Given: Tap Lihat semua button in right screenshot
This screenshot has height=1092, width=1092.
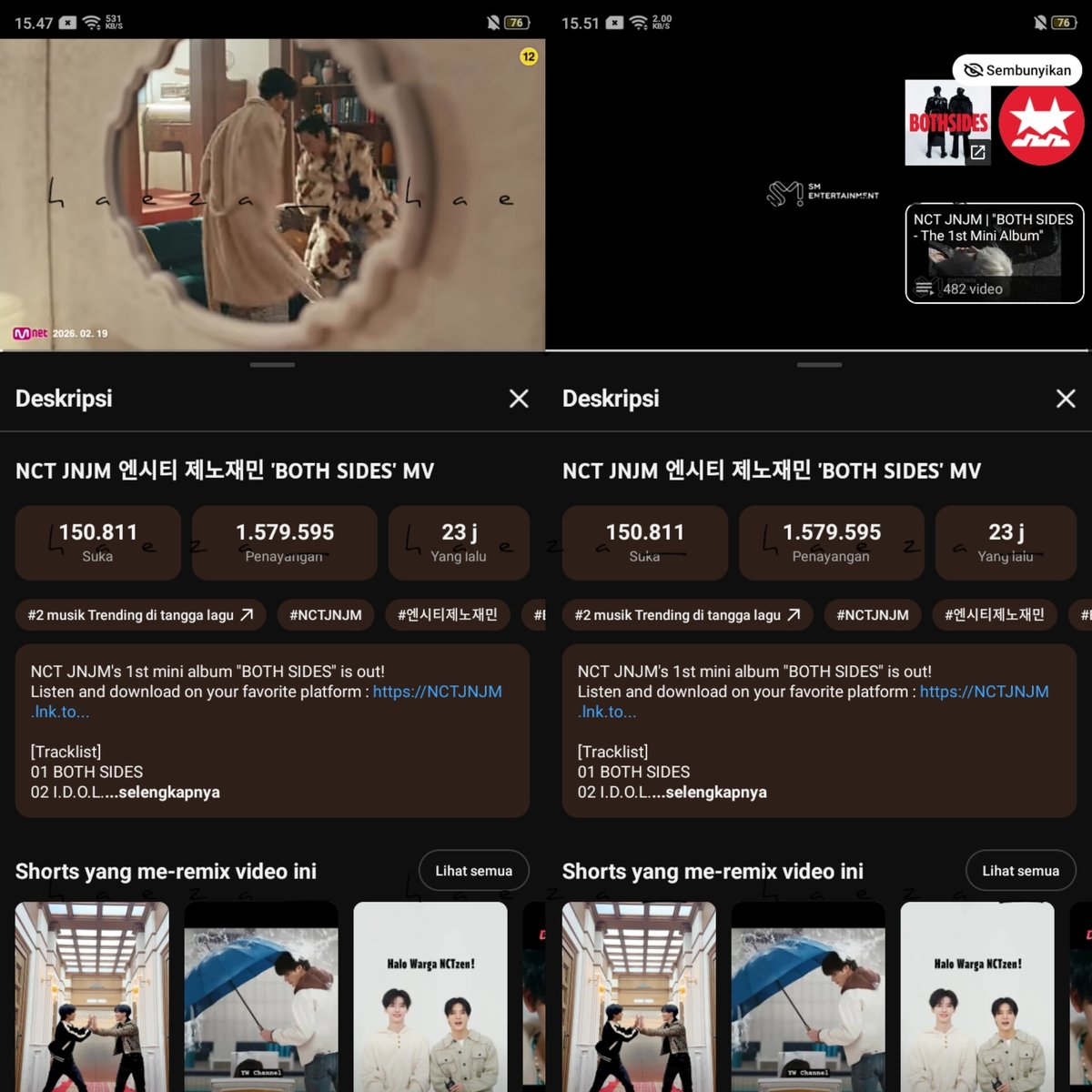Looking at the screenshot, I should 1020,871.
